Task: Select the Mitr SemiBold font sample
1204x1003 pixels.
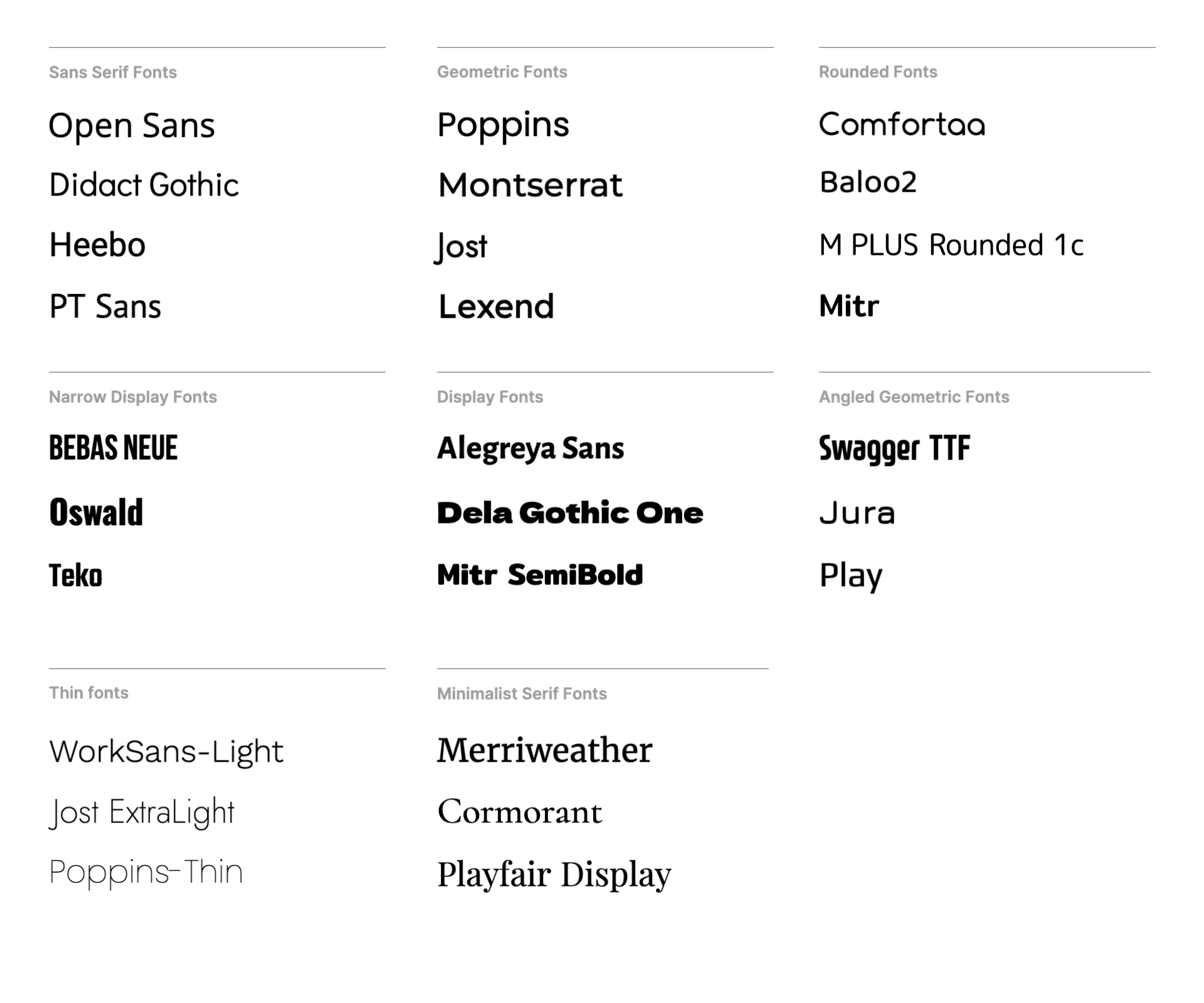Action: [540, 575]
